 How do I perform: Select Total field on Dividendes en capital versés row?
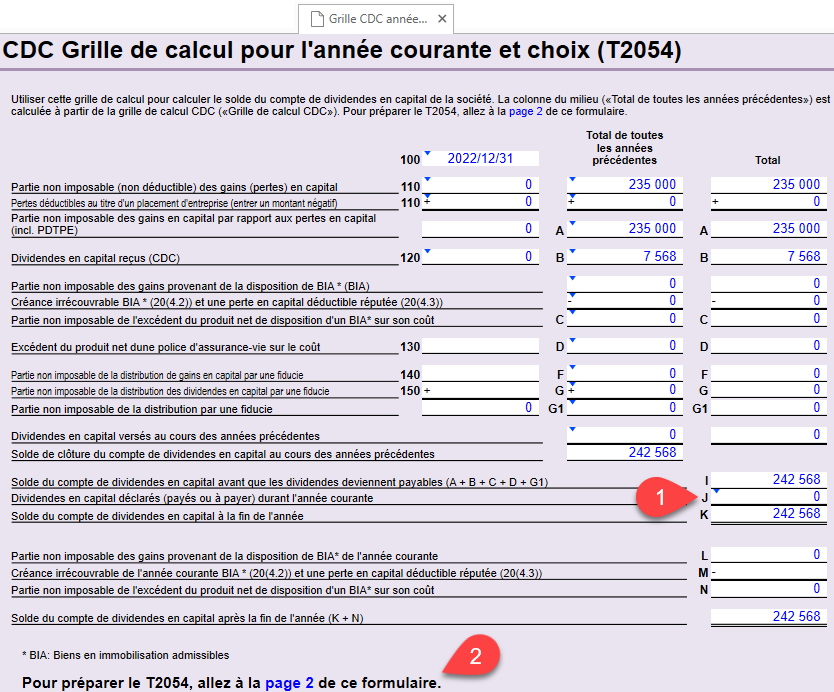pos(769,435)
